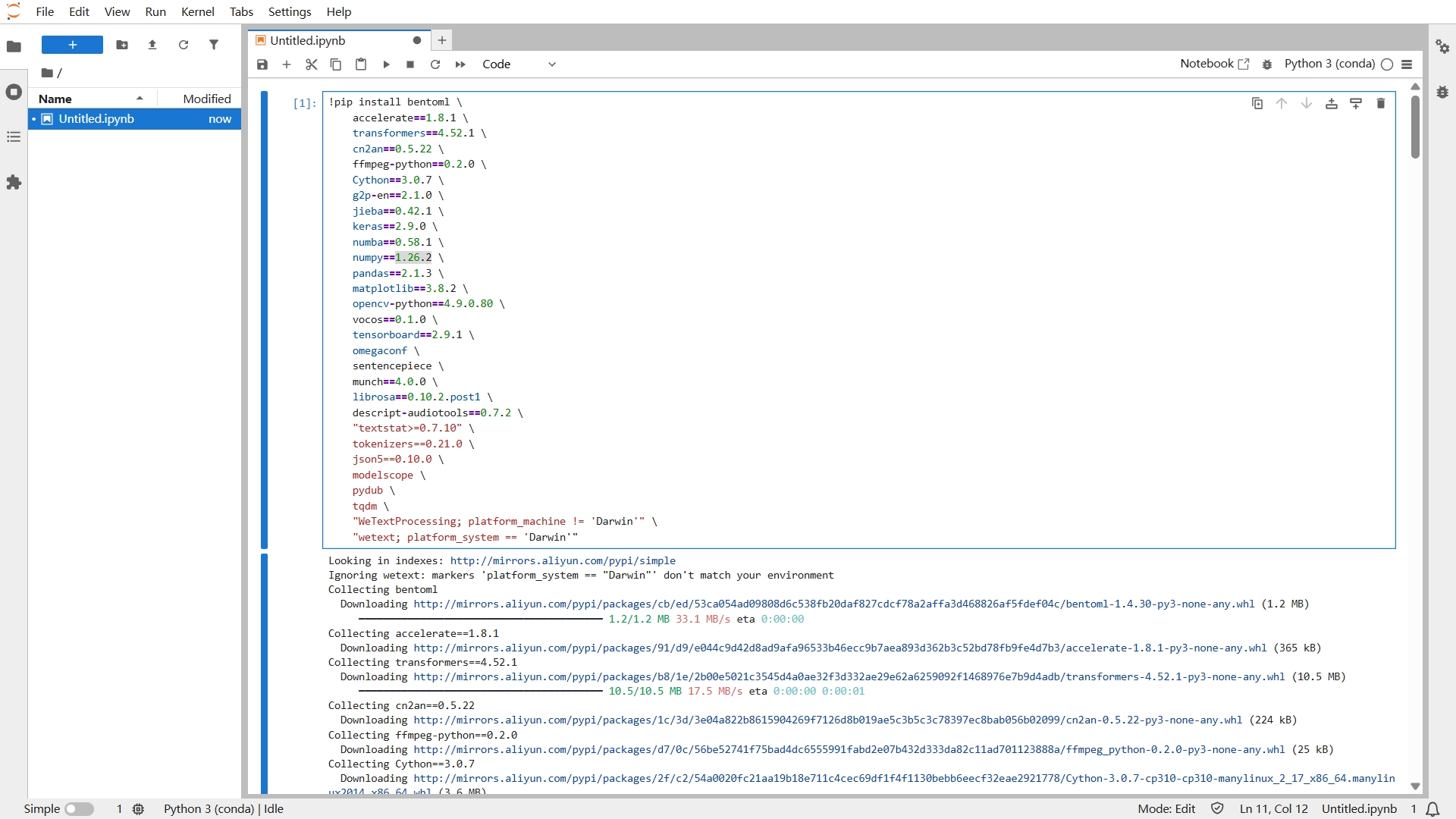
Task: Restart kernel and run all cells
Action: 460,64
